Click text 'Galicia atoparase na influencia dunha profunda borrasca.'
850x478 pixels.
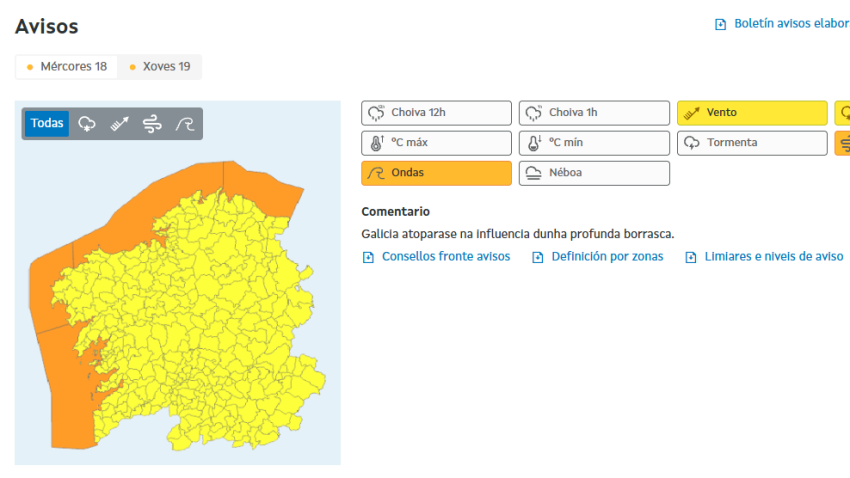coord(518,234)
